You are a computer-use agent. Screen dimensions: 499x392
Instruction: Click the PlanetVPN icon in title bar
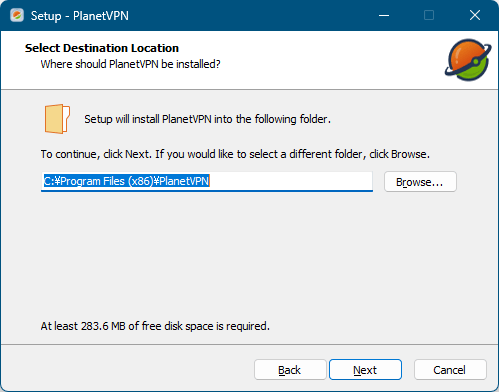pyautogui.click(x=17, y=15)
